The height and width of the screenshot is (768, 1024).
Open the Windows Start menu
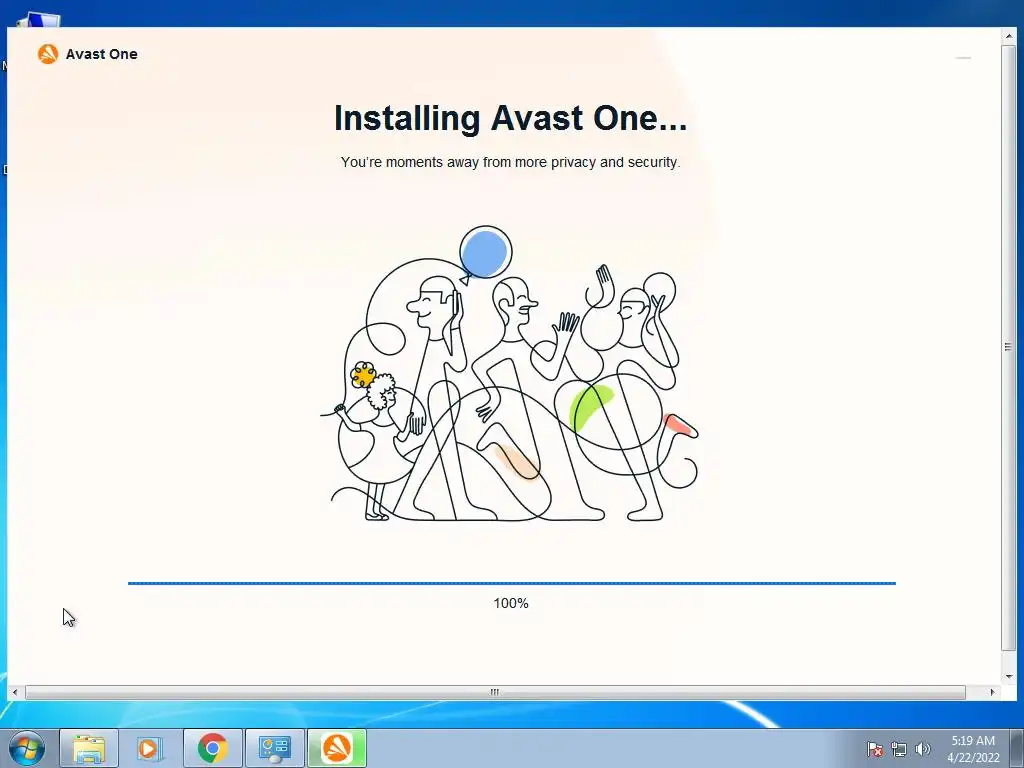click(x=25, y=748)
